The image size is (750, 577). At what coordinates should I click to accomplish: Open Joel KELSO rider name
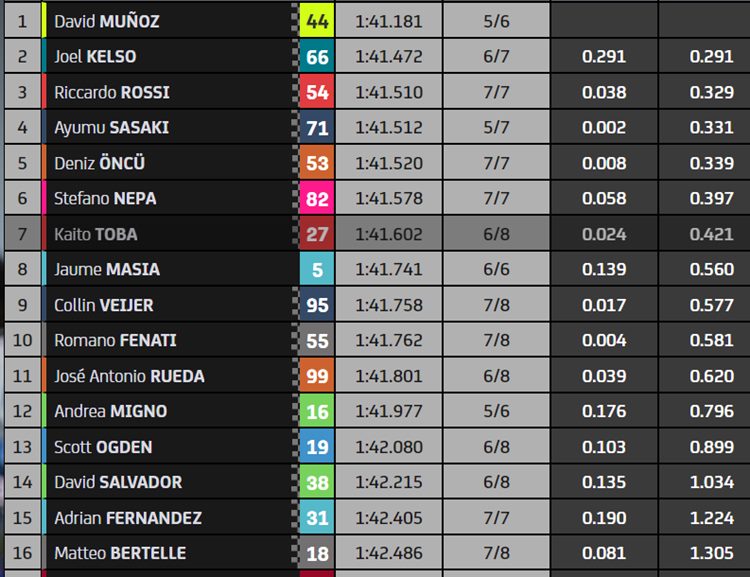click(95, 56)
